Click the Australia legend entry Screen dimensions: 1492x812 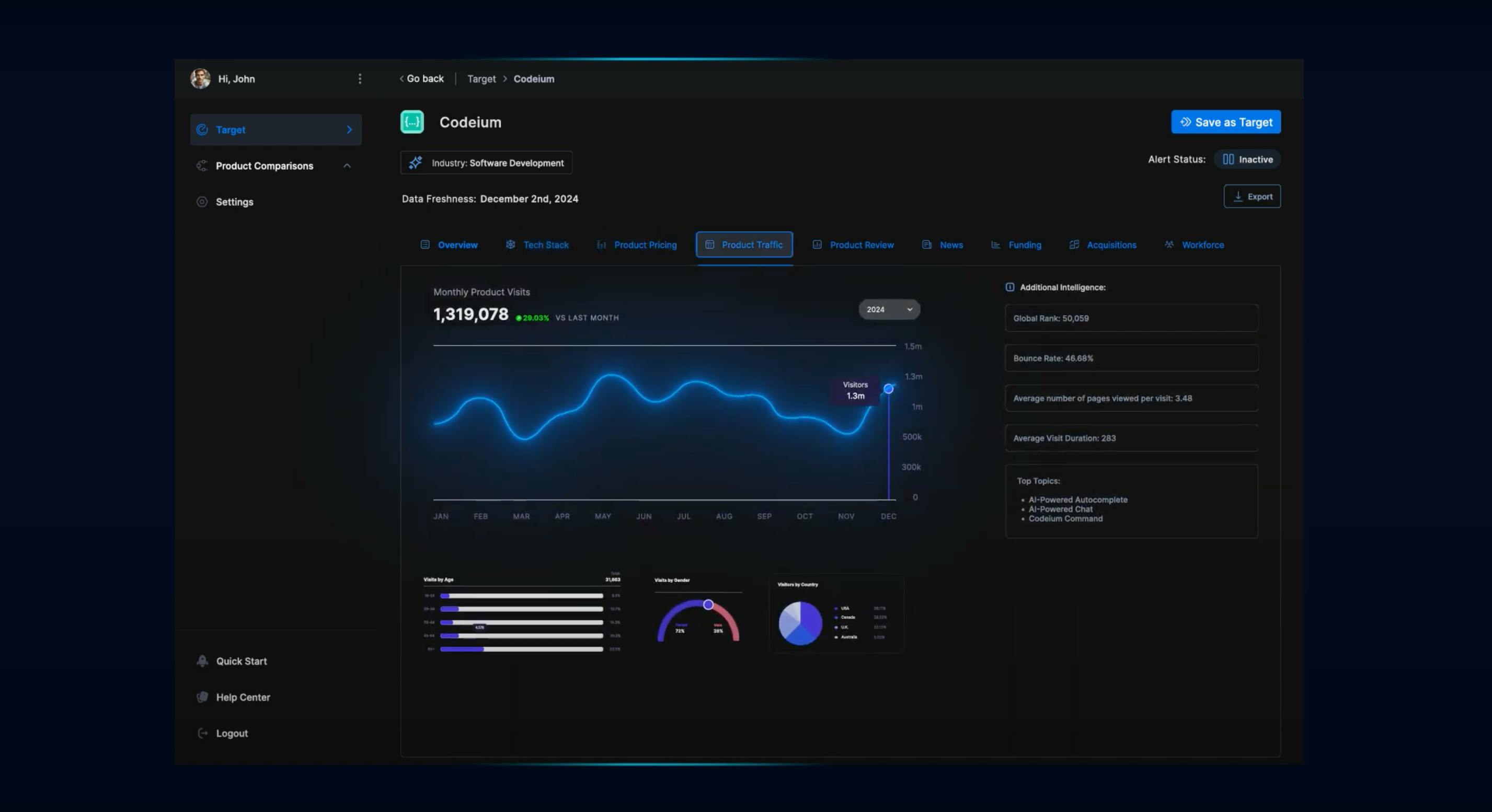(846, 636)
